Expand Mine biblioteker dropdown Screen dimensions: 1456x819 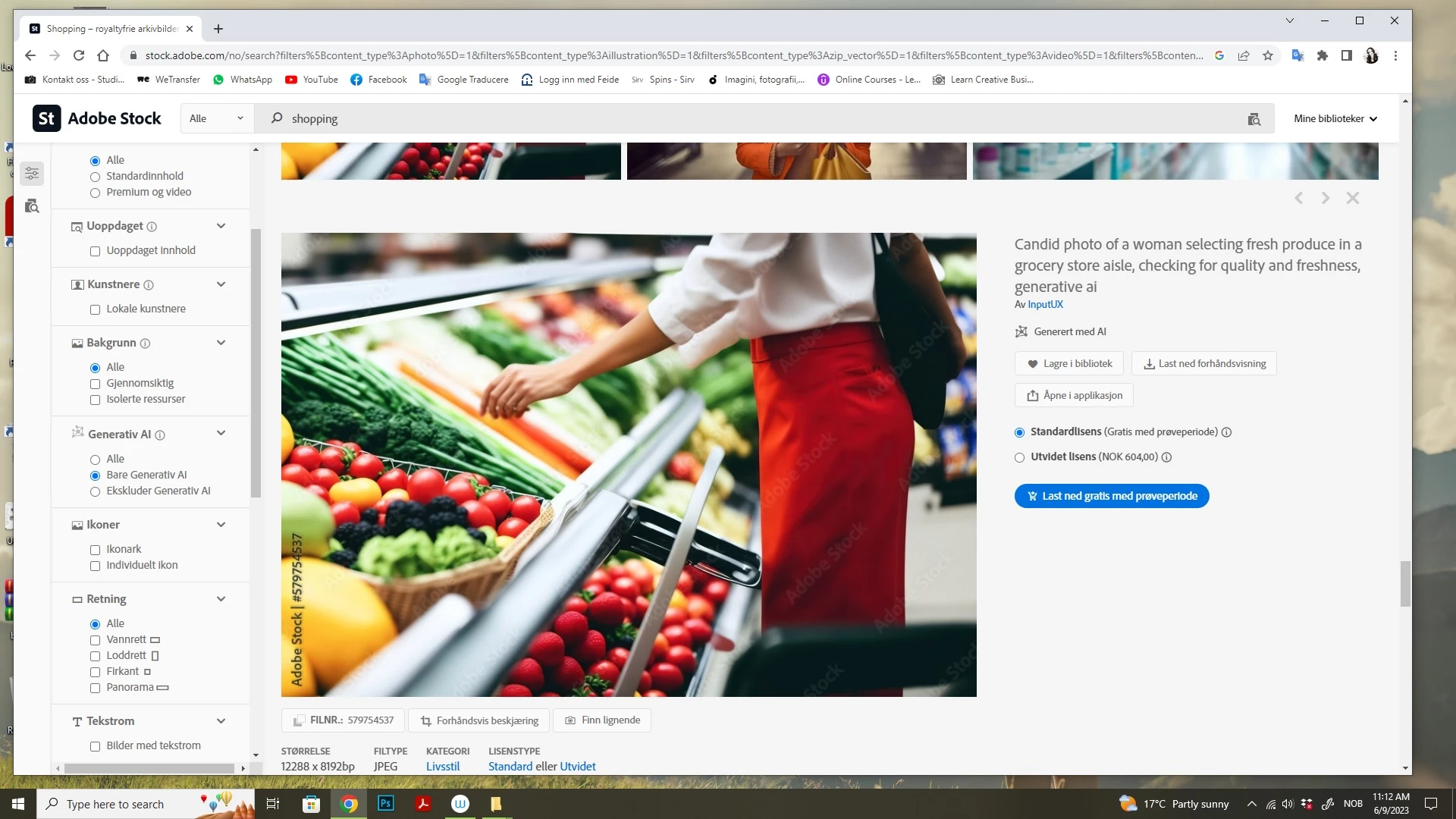click(x=1335, y=119)
